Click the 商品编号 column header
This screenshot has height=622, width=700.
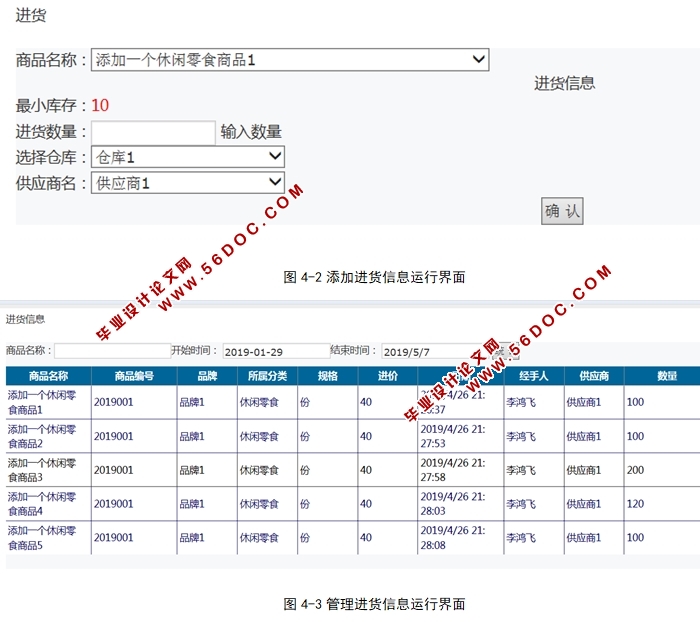coord(134,376)
